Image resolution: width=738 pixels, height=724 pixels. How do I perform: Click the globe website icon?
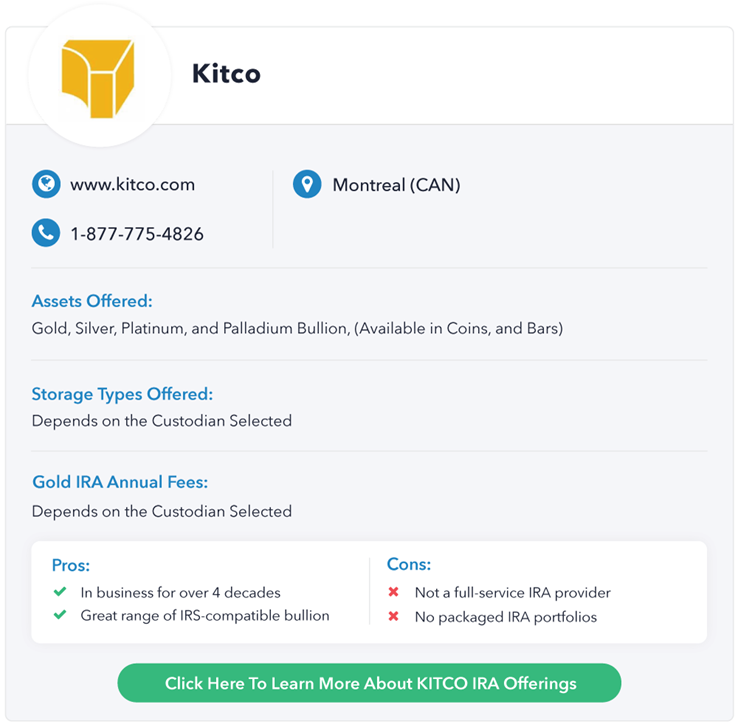pyautogui.click(x=46, y=184)
